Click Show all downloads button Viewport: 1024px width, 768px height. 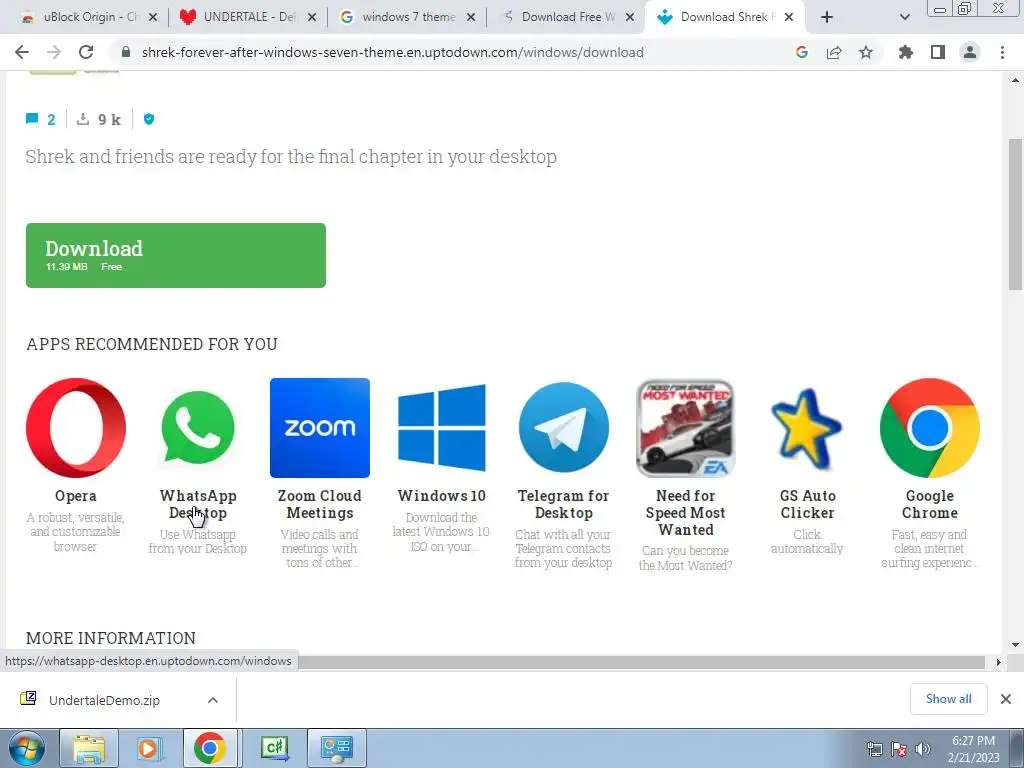(948, 699)
